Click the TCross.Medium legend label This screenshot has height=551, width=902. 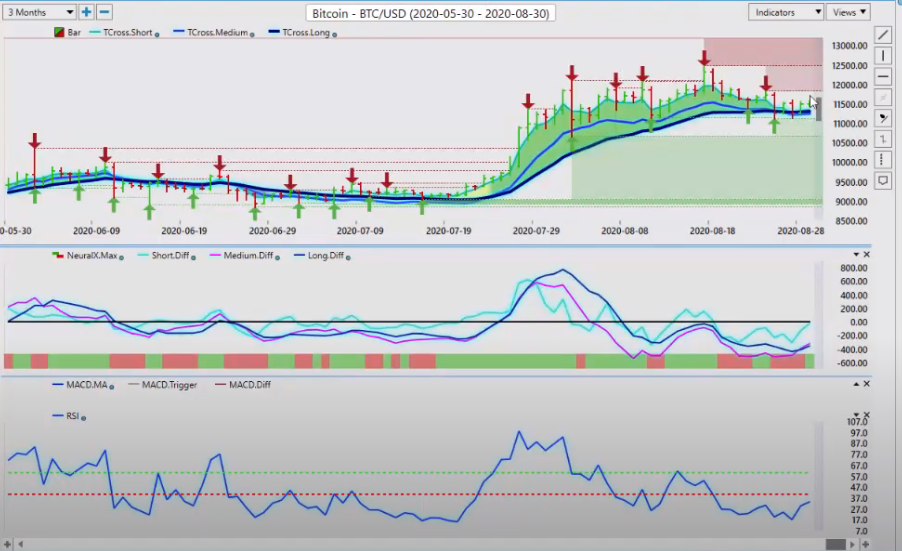(x=217, y=32)
